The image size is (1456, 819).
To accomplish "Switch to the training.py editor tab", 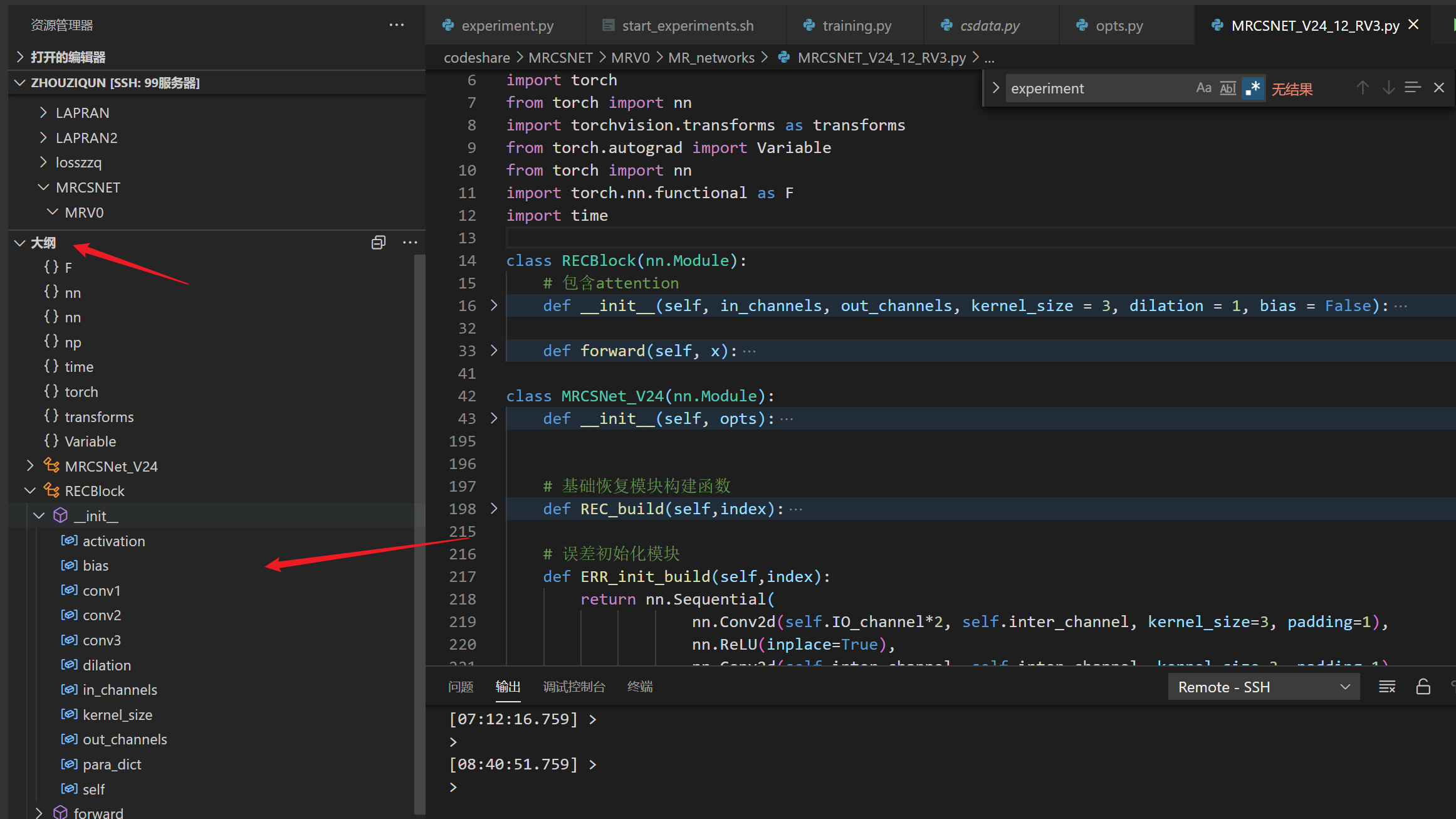I will click(x=856, y=26).
